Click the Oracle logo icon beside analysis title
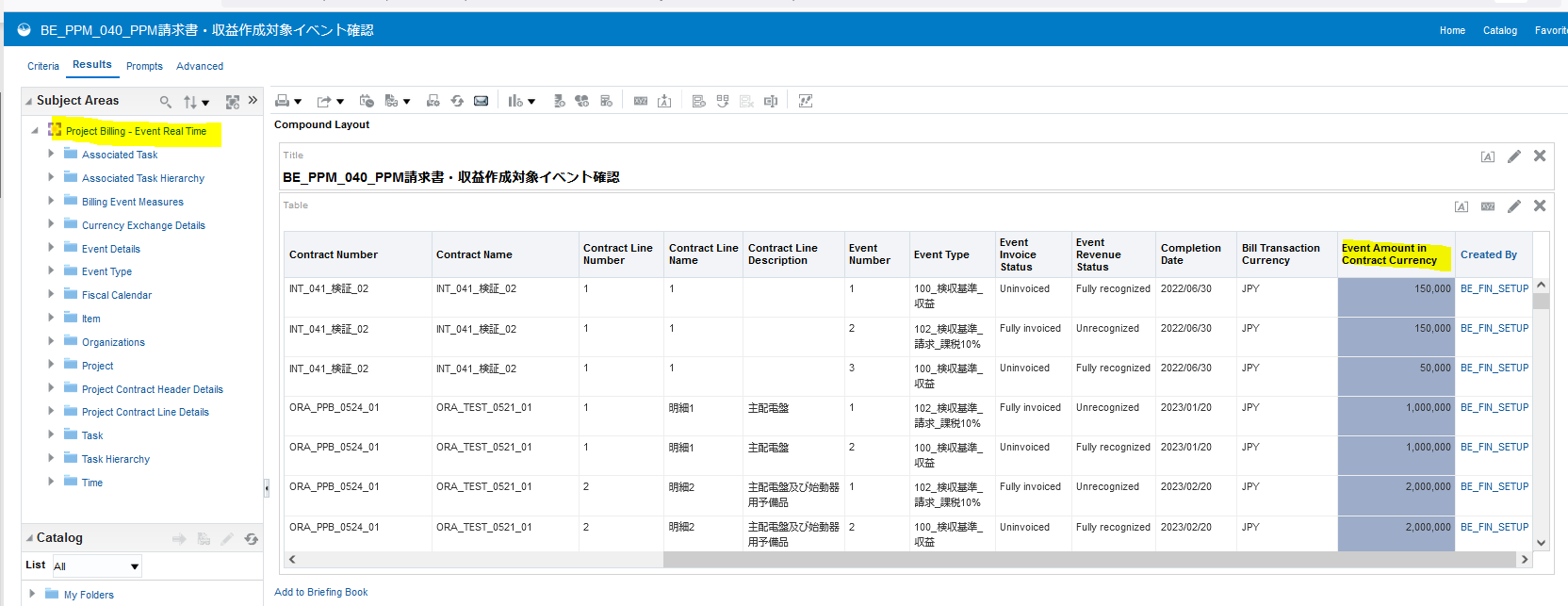The width and height of the screenshot is (1568, 606). point(24,30)
